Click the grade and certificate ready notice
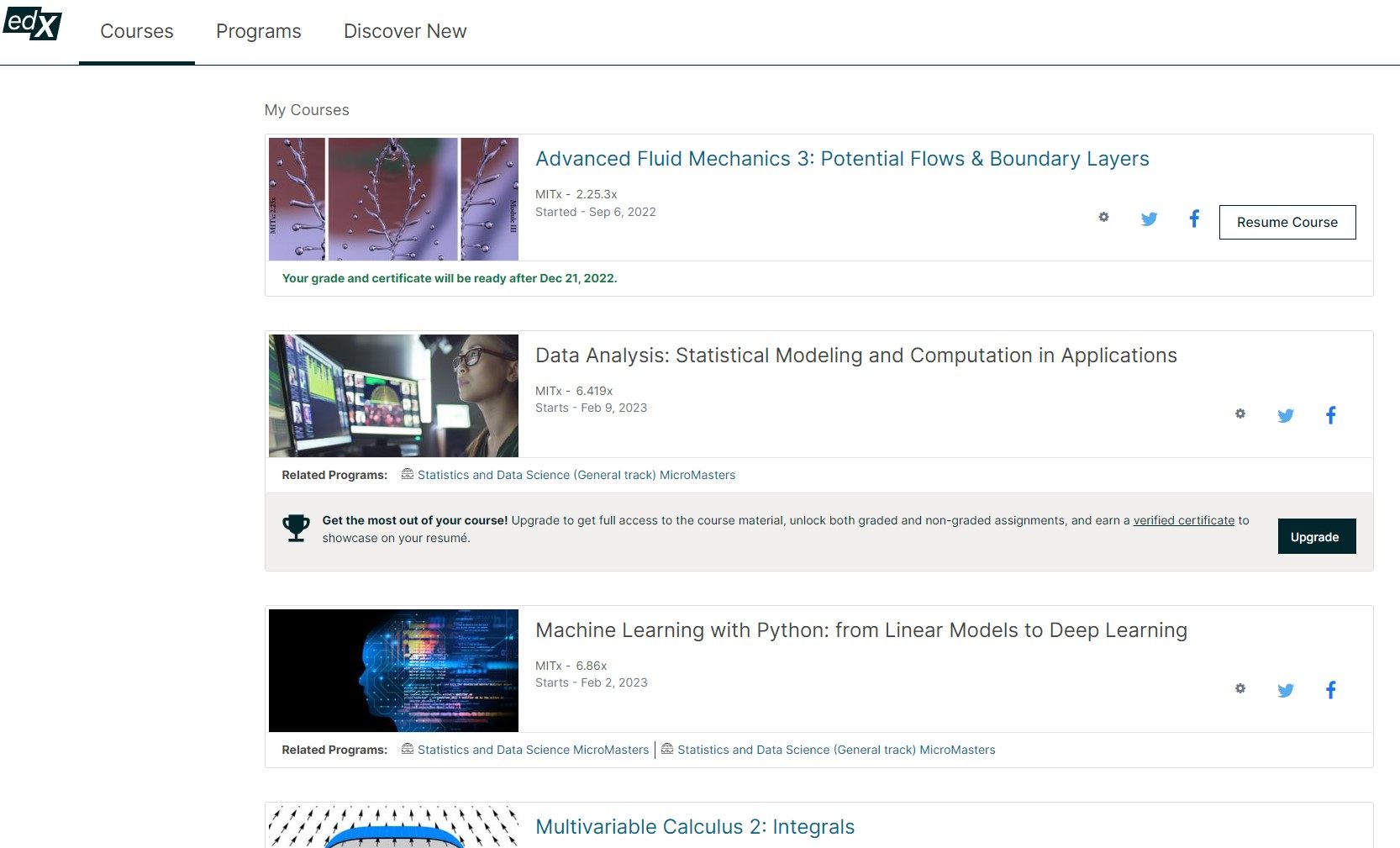Viewport: 1400px width, 848px height. 450,278
